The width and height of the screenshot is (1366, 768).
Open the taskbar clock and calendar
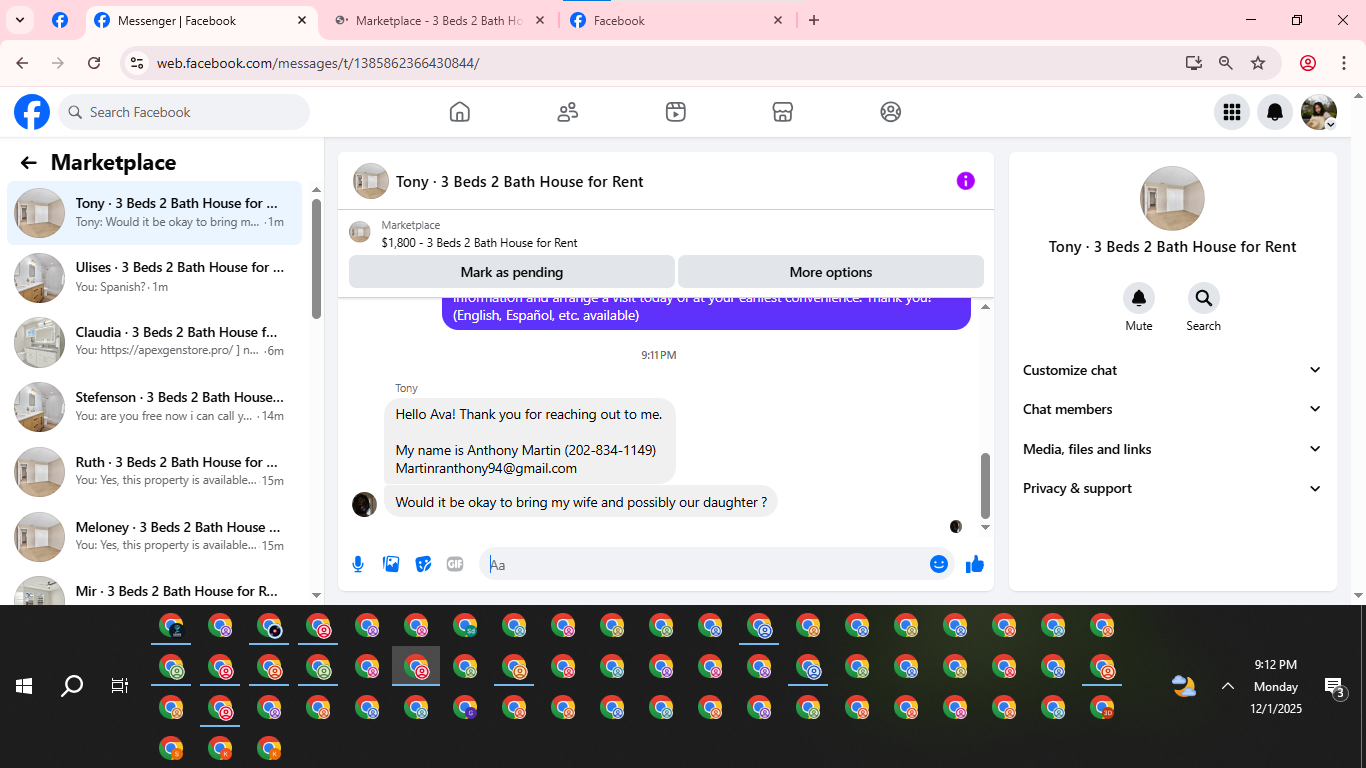(x=1276, y=686)
